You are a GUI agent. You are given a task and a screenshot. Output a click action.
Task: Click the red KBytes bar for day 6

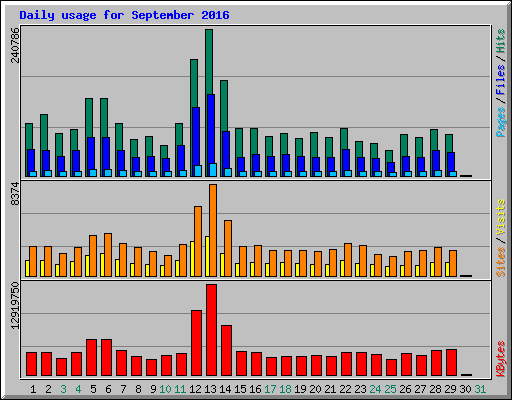(106, 358)
